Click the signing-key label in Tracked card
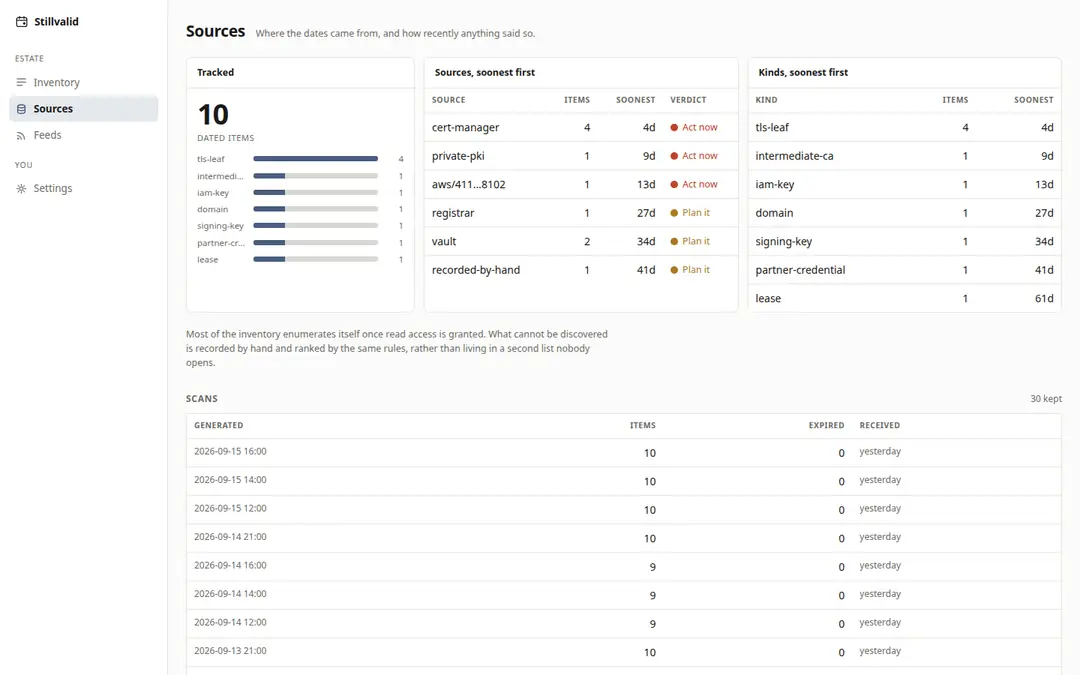The image size is (1080, 675). 220,226
